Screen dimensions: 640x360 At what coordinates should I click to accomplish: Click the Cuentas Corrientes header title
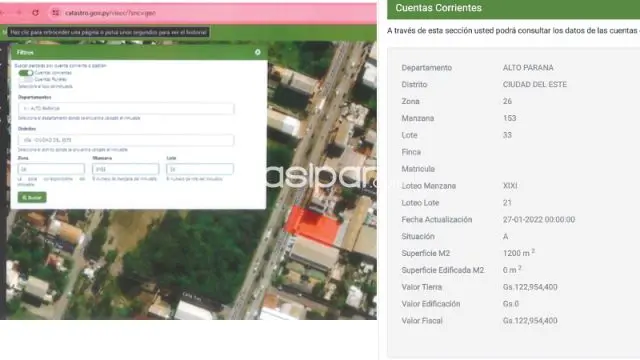click(438, 8)
